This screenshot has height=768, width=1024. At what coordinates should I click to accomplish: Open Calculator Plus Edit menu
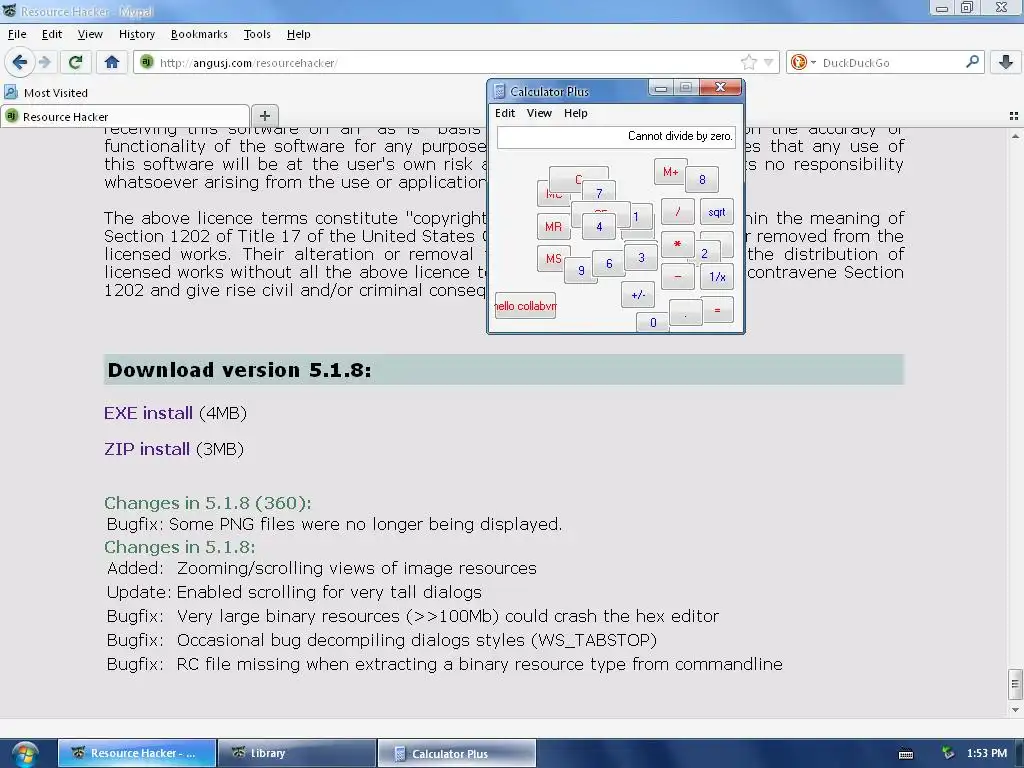505,113
